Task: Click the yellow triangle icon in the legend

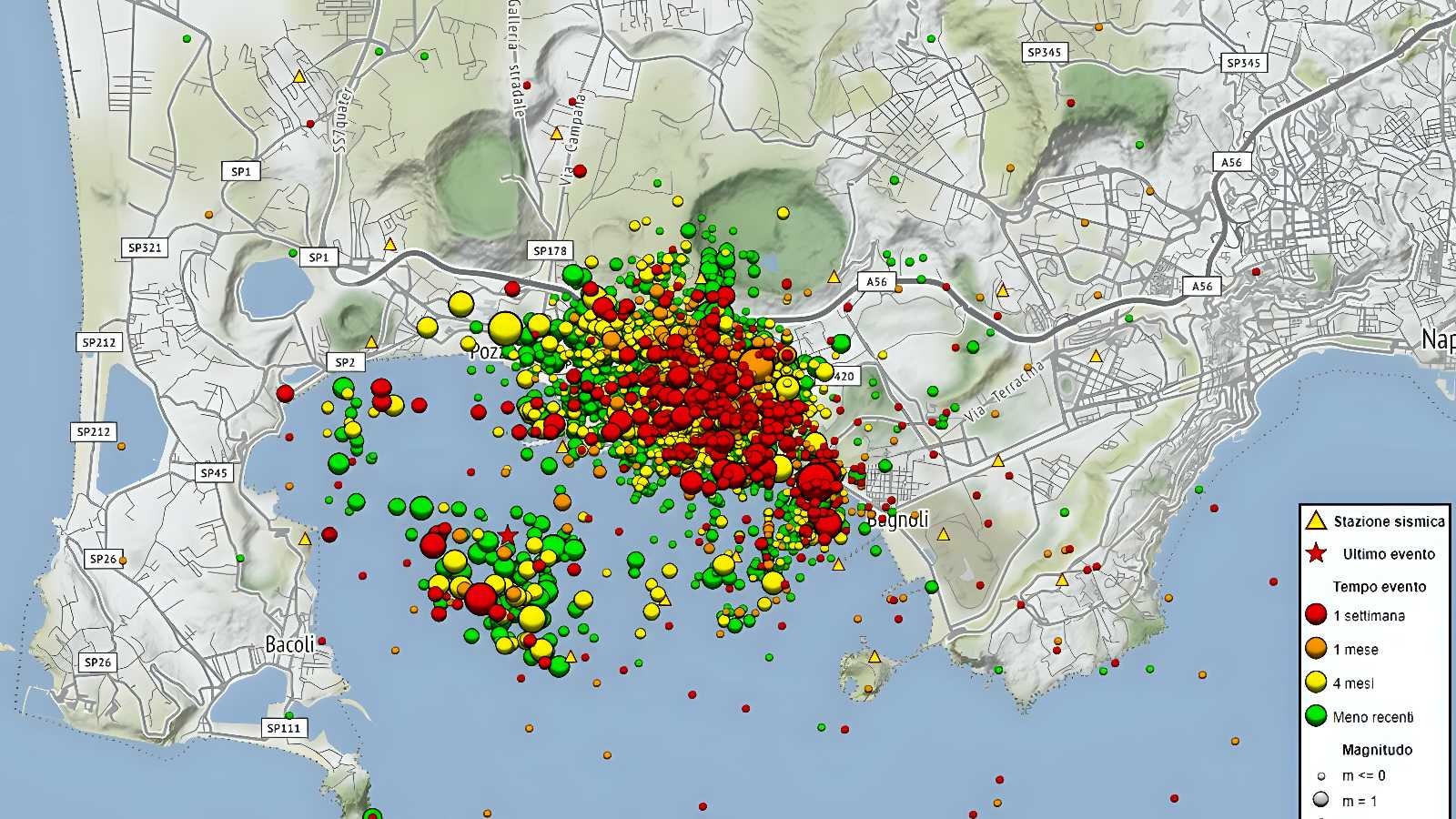Action: (1315, 521)
